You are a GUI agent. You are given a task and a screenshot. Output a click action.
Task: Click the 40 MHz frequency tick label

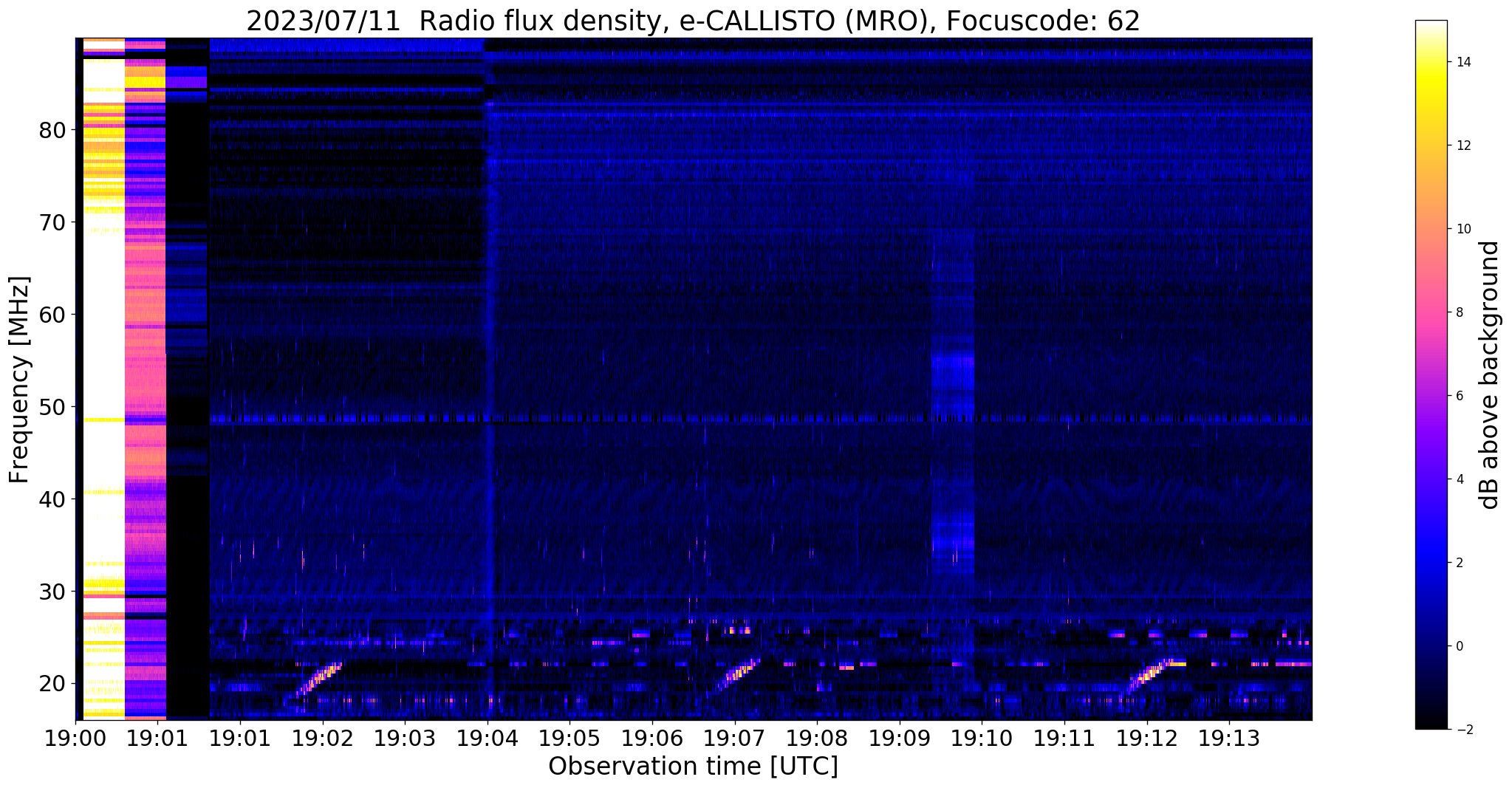[x=52, y=499]
